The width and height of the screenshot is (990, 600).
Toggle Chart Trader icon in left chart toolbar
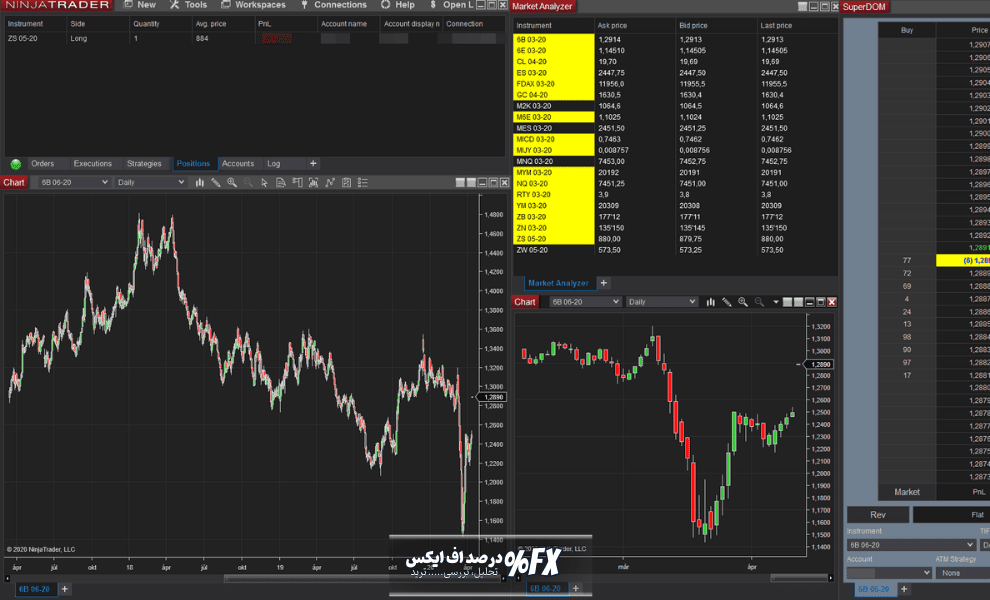(x=297, y=183)
